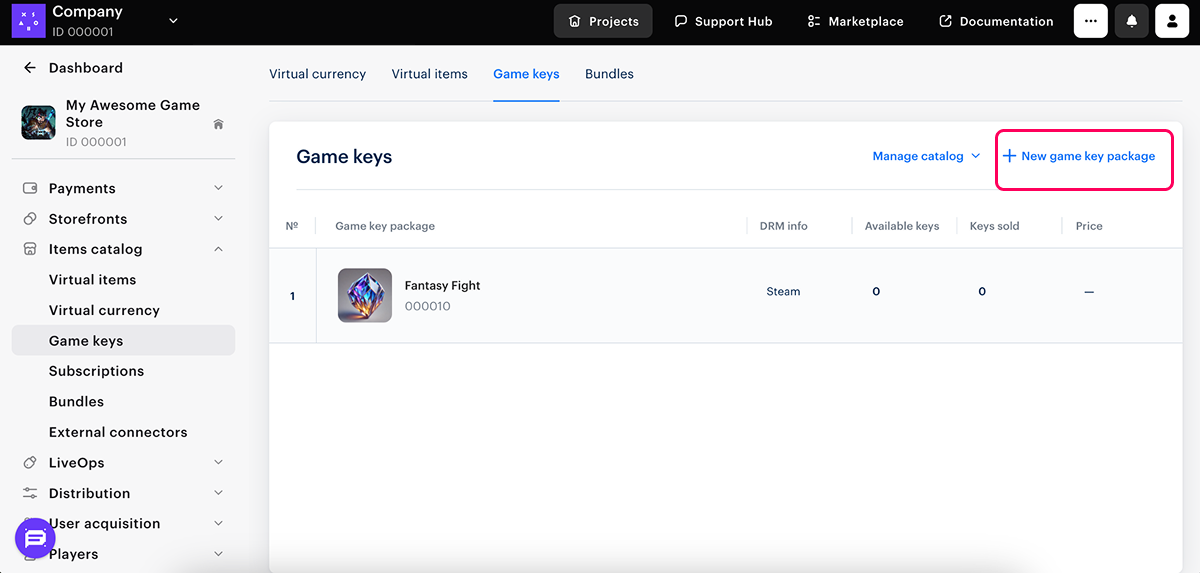
Task: Open the notifications bell
Action: point(1132,21)
